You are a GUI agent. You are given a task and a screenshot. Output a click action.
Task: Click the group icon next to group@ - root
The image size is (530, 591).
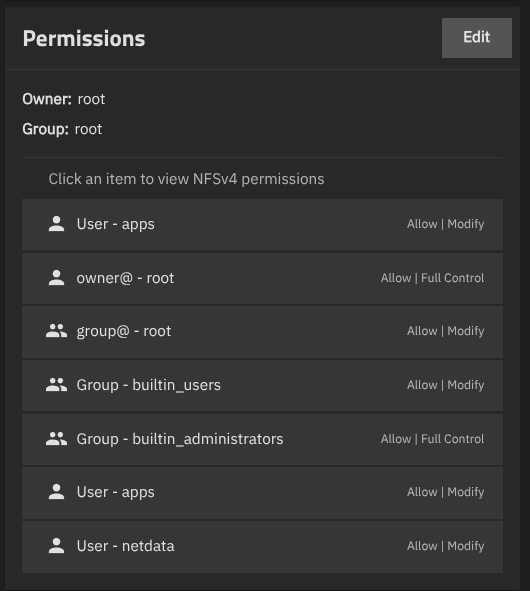point(57,331)
